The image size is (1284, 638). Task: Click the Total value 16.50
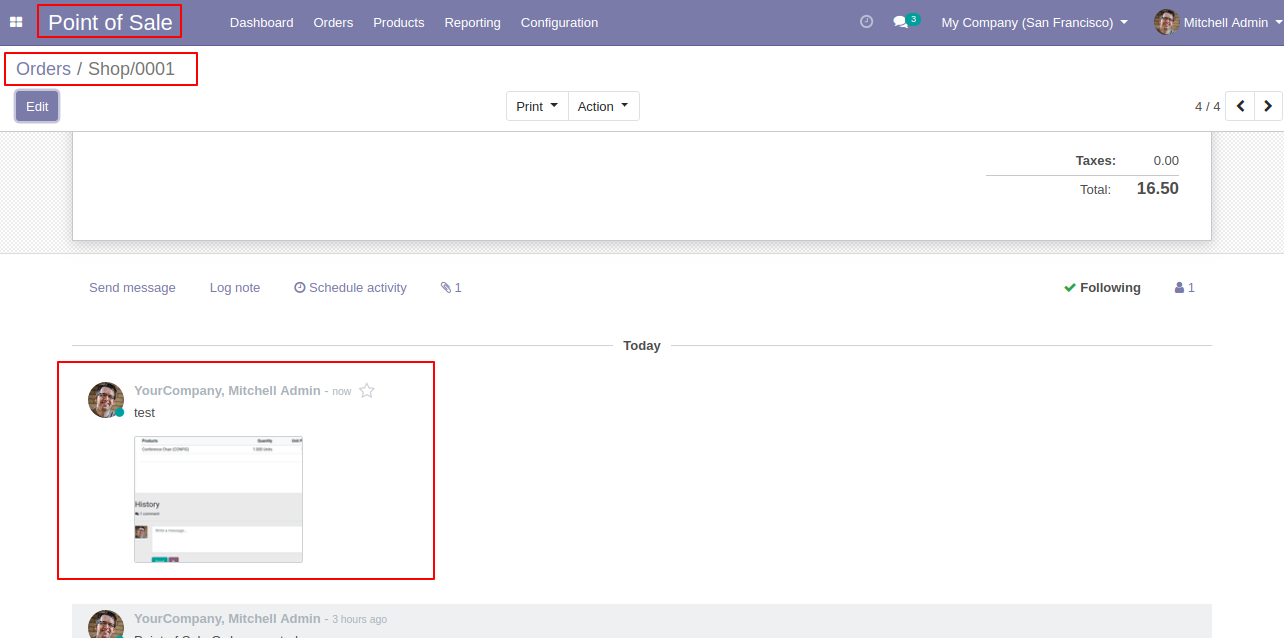pyautogui.click(x=1157, y=188)
